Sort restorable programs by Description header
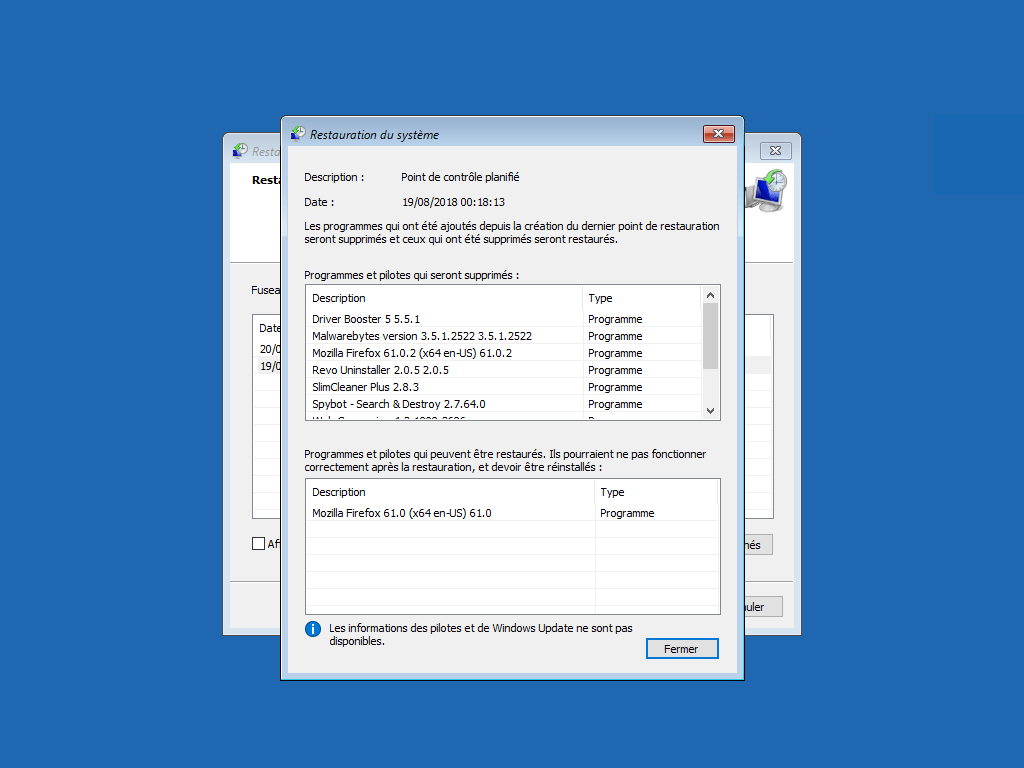 (x=450, y=492)
